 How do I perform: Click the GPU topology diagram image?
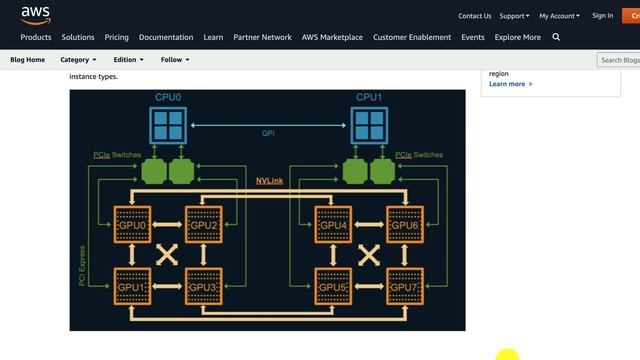point(267,210)
